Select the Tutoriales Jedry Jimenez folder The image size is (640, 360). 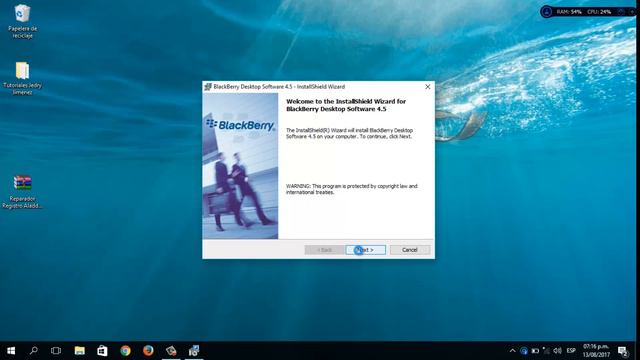[22, 78]
